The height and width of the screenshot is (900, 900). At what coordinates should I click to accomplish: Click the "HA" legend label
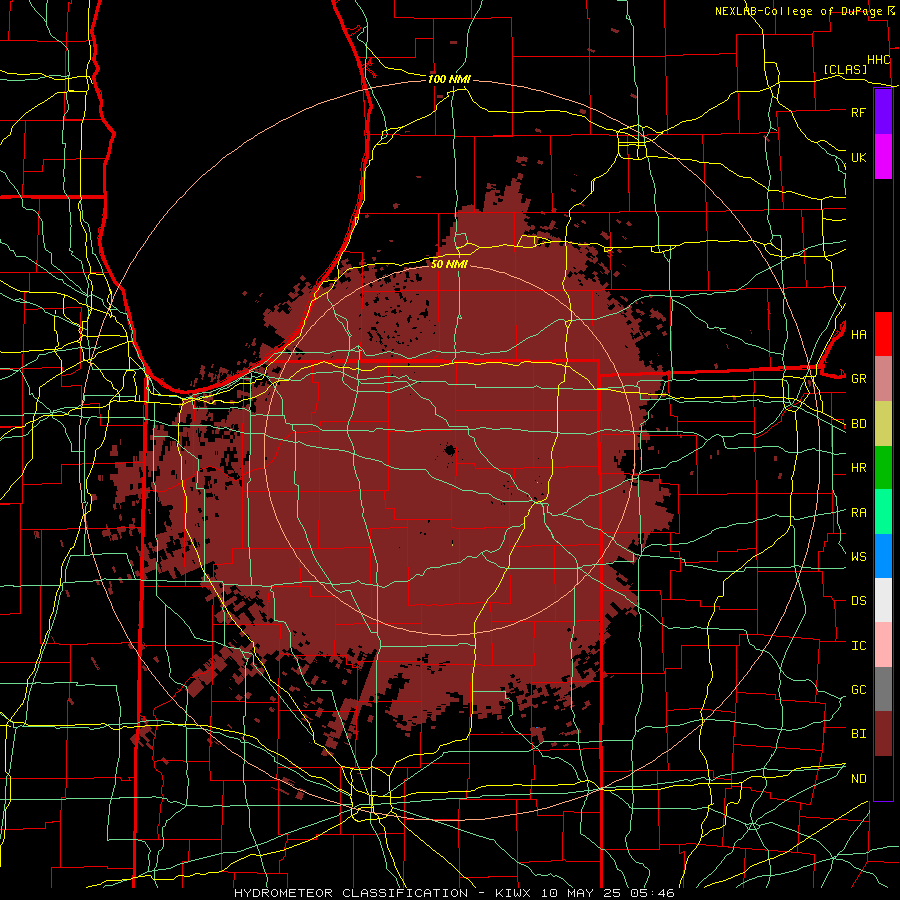pyautogui.click(x=858, y=335)
